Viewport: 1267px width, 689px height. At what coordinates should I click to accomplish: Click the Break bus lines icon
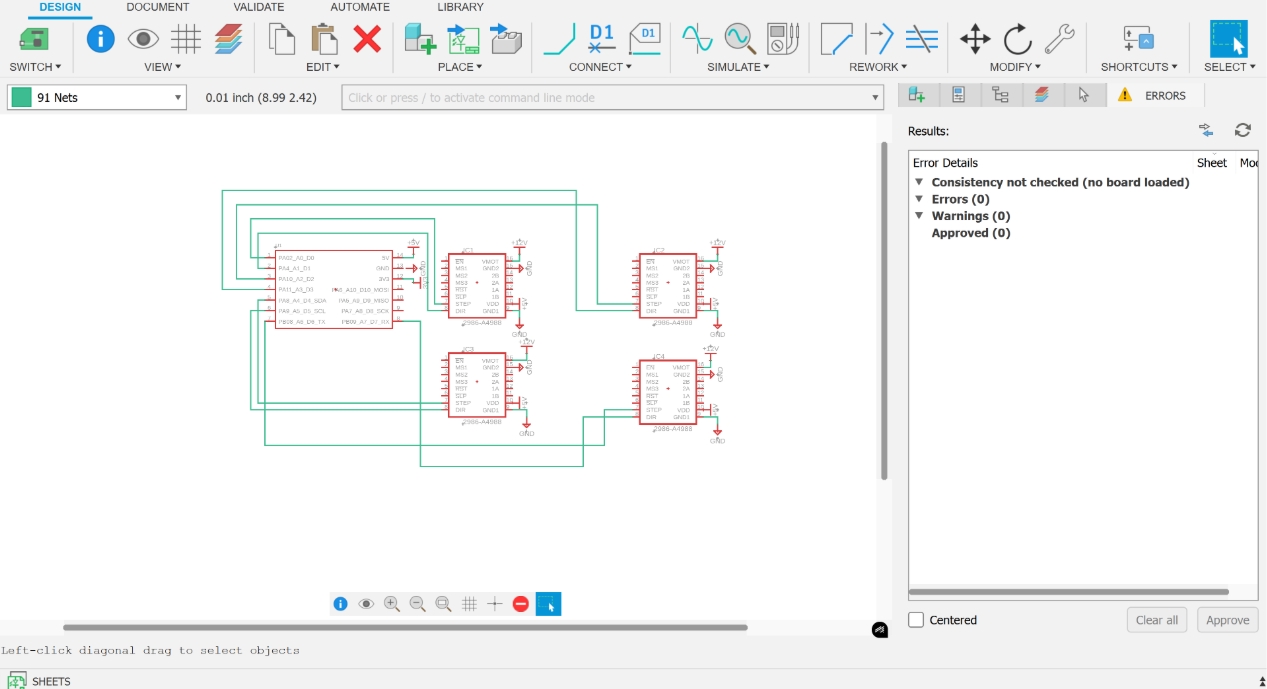click(x=921, y=39)
